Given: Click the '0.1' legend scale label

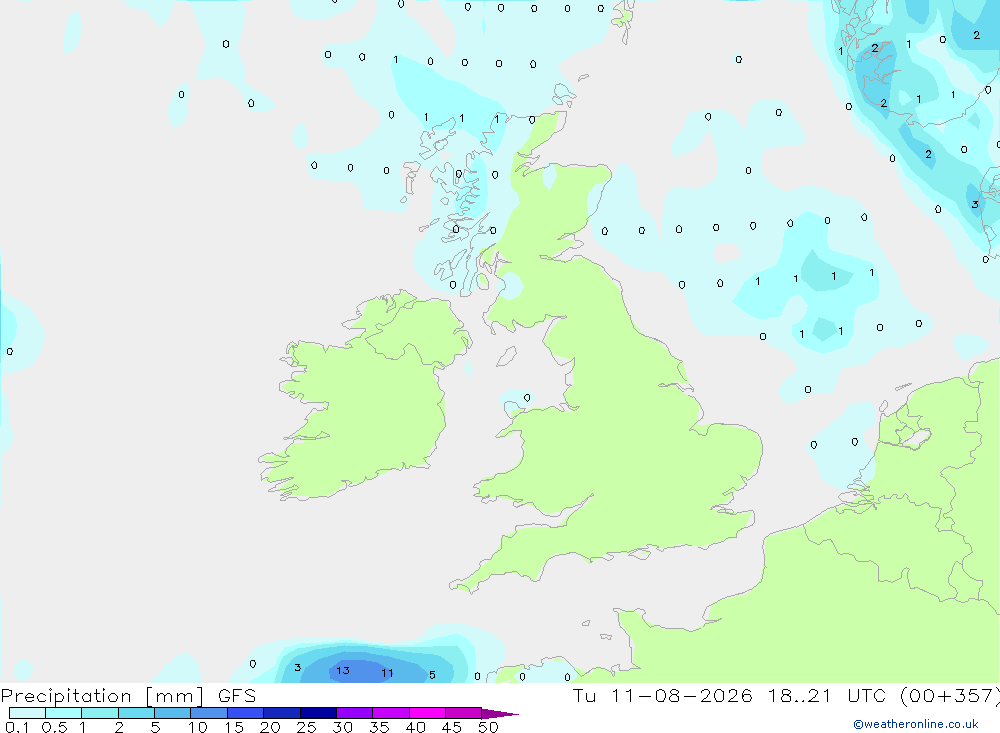Looking at the screenshot, I should [x=17, y=727].
